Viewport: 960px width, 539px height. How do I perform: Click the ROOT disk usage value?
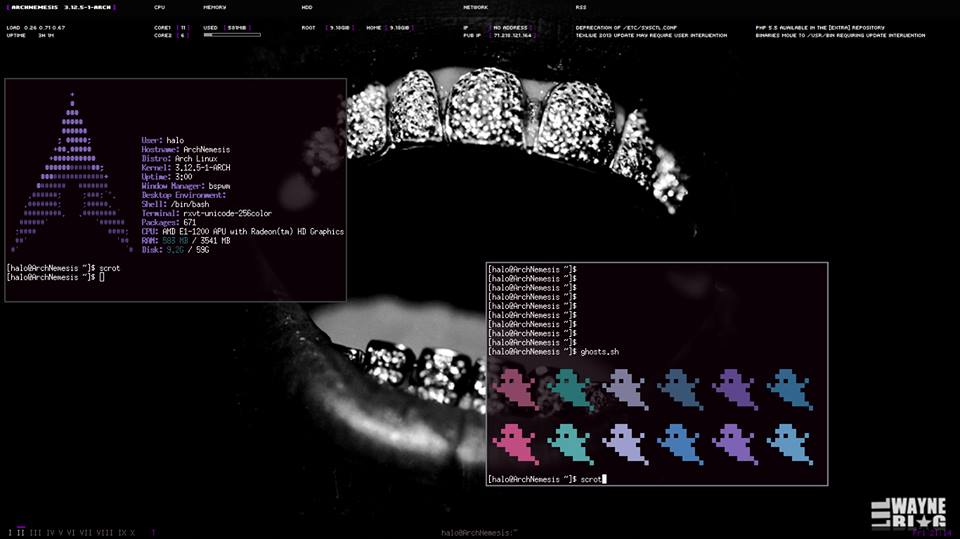(339, 28)
